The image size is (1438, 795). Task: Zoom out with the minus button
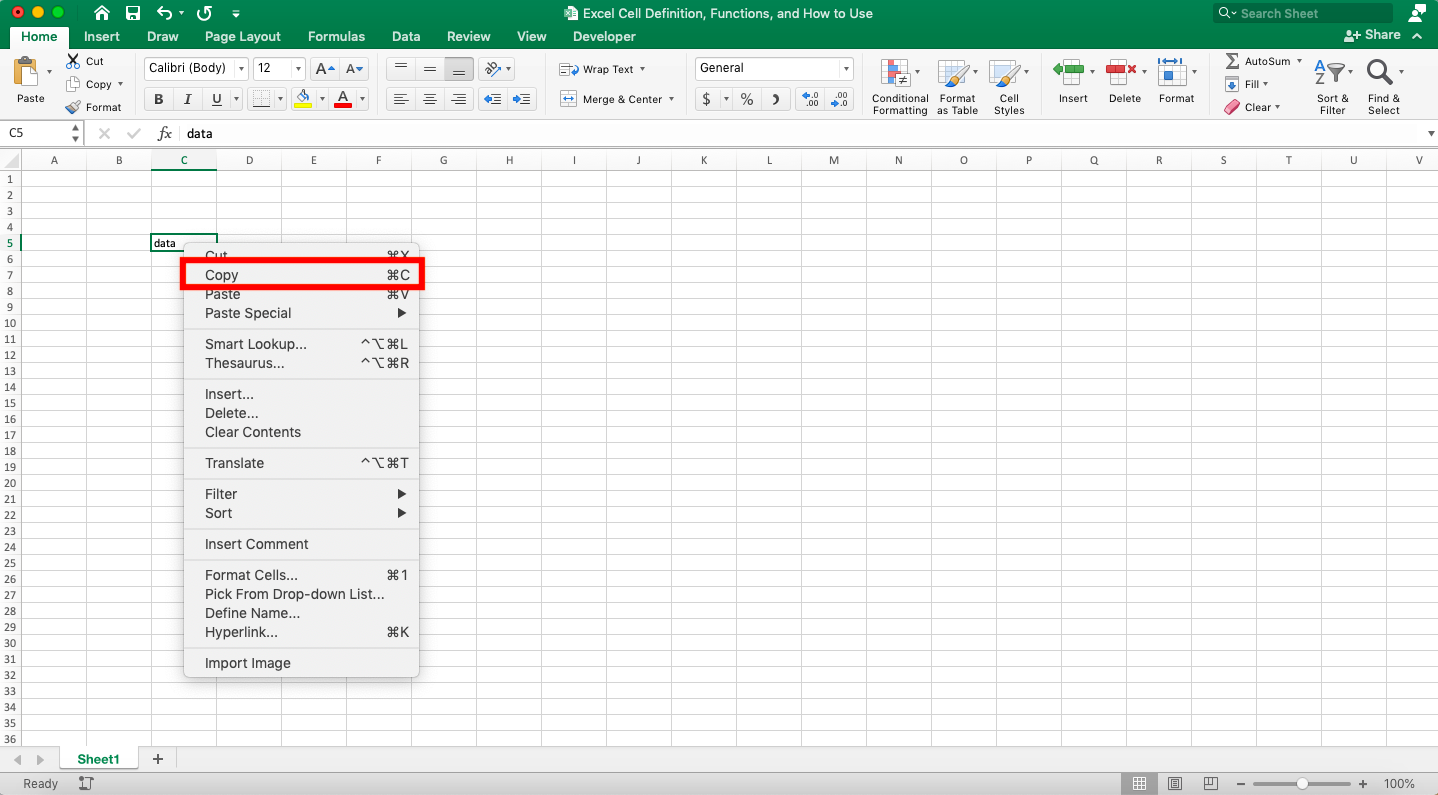pos(1240,784)
